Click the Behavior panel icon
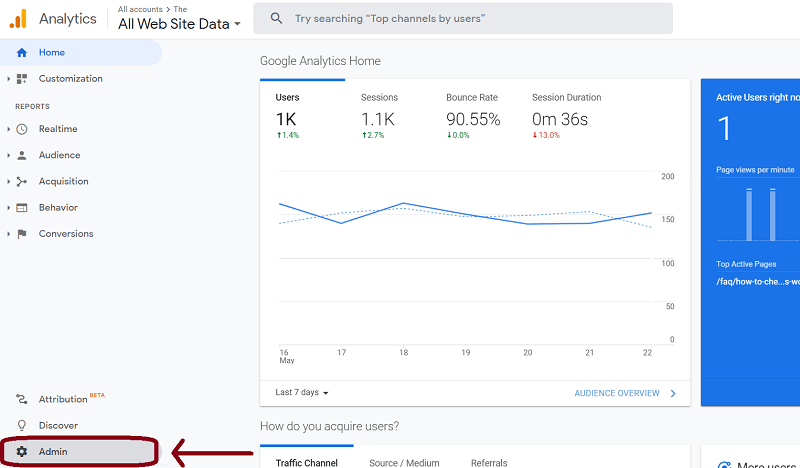Image resolution: width=800 pixels, height=468 pixels. pyautogui.click(x=22, y=208)
